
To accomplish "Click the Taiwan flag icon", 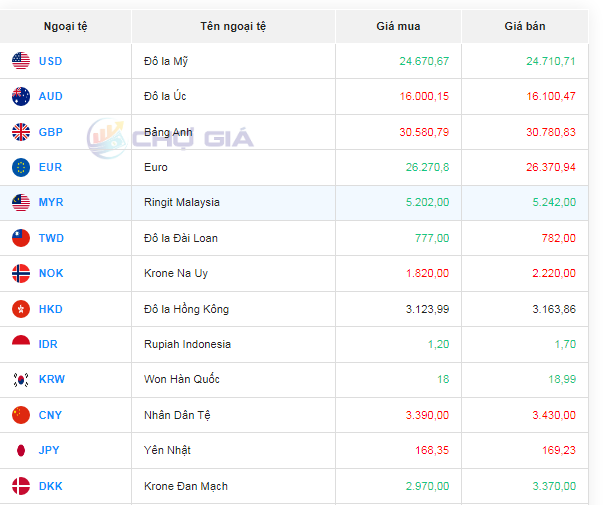I will [x=21, y=238].
